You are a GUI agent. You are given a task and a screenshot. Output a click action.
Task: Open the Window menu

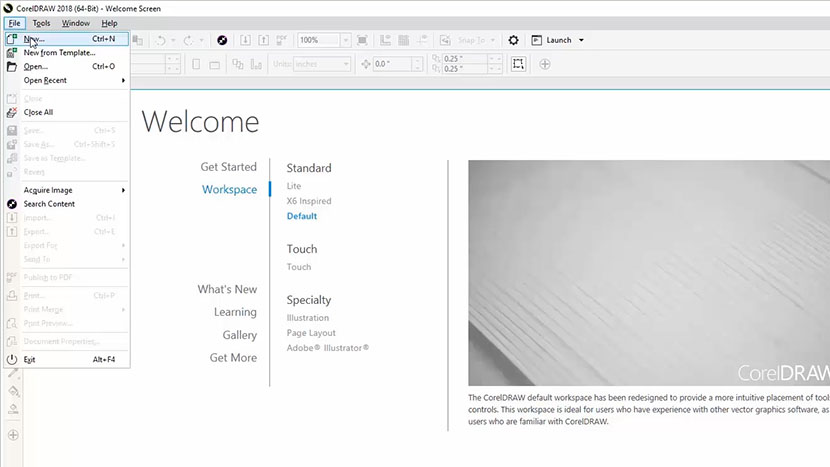tap(75, 23)
